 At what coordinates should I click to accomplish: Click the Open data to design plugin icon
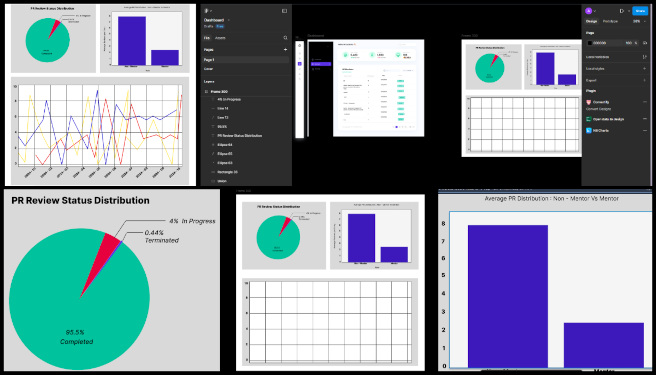tap(589, 119)
